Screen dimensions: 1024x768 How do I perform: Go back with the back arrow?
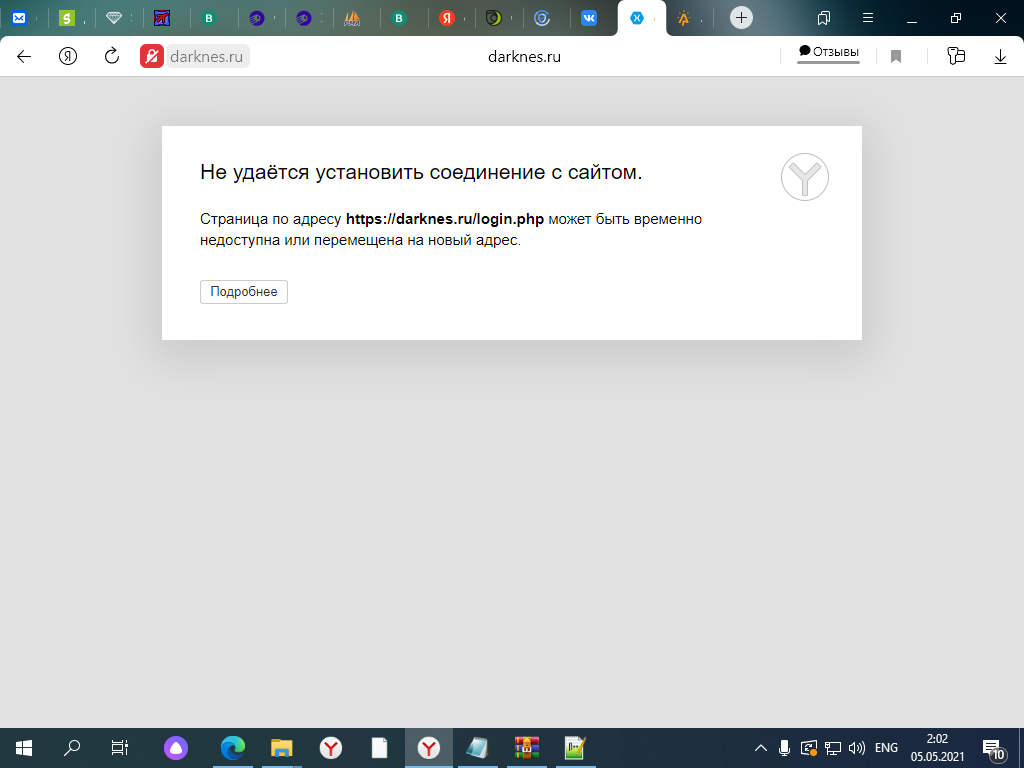(x=24, y=57)
